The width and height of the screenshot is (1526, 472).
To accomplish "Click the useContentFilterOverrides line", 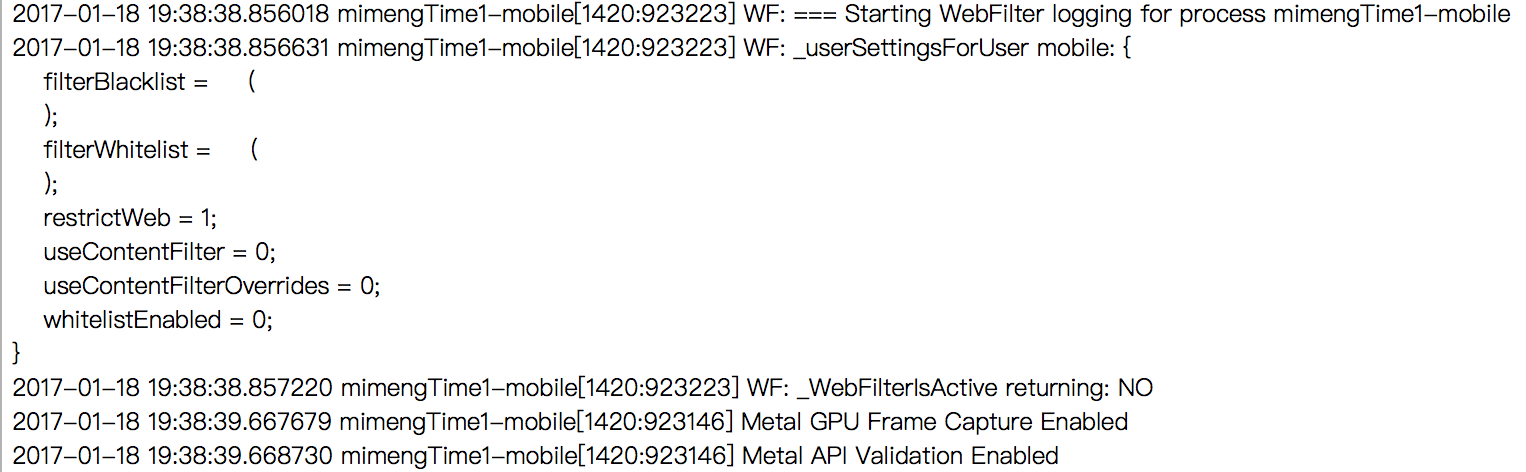I will click(x=212, y=286).
